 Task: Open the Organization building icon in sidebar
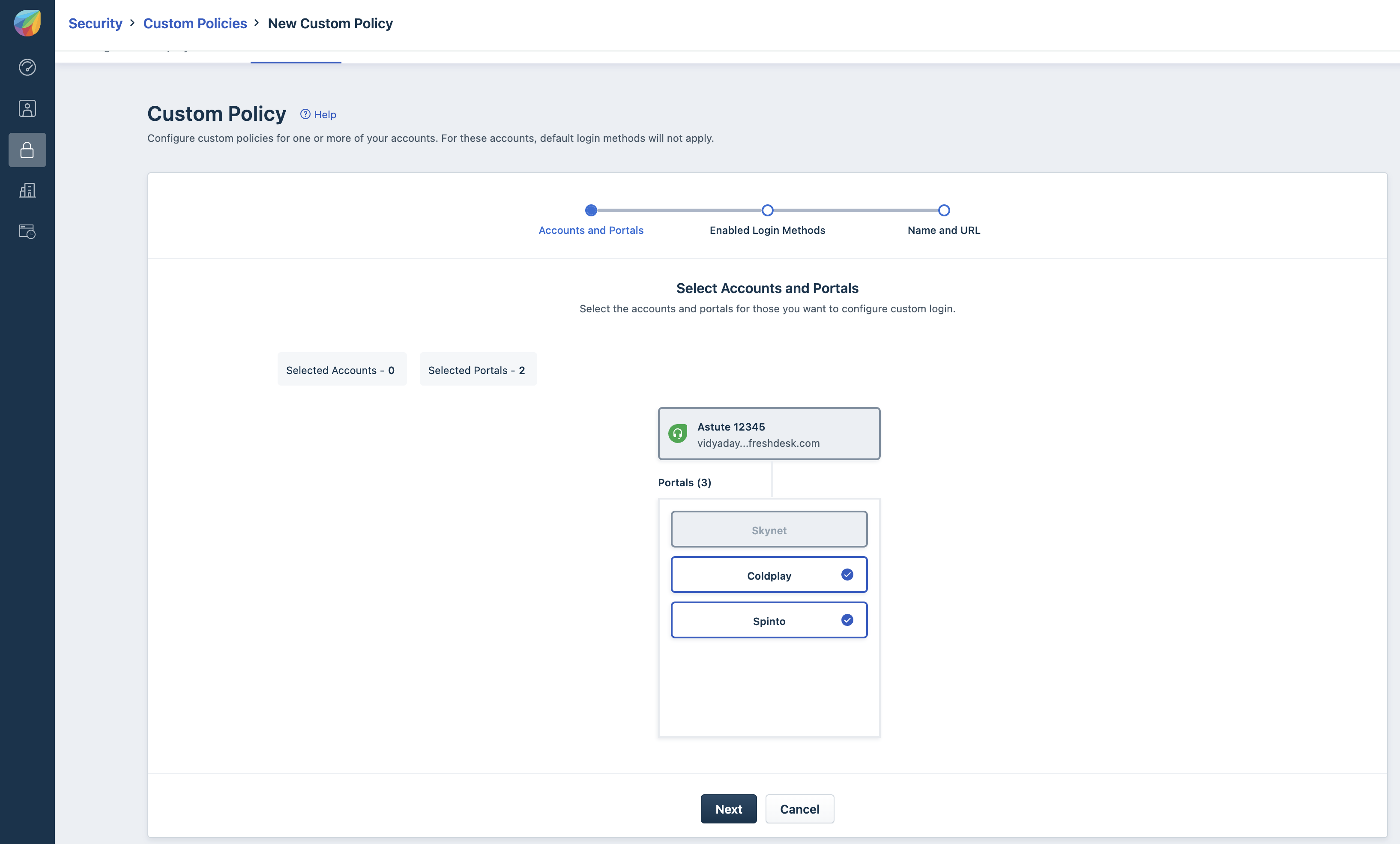(x=27, y=190)
